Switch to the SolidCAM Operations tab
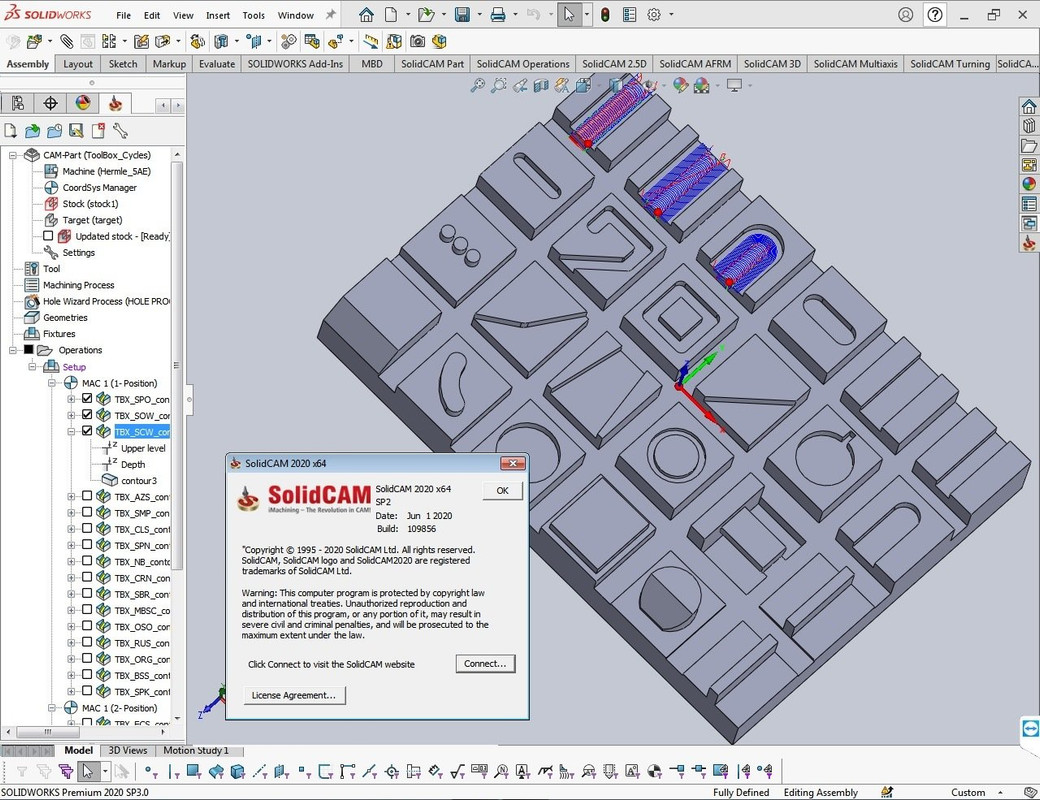This screenshot has height=800, width=1040. click(523, 64)
